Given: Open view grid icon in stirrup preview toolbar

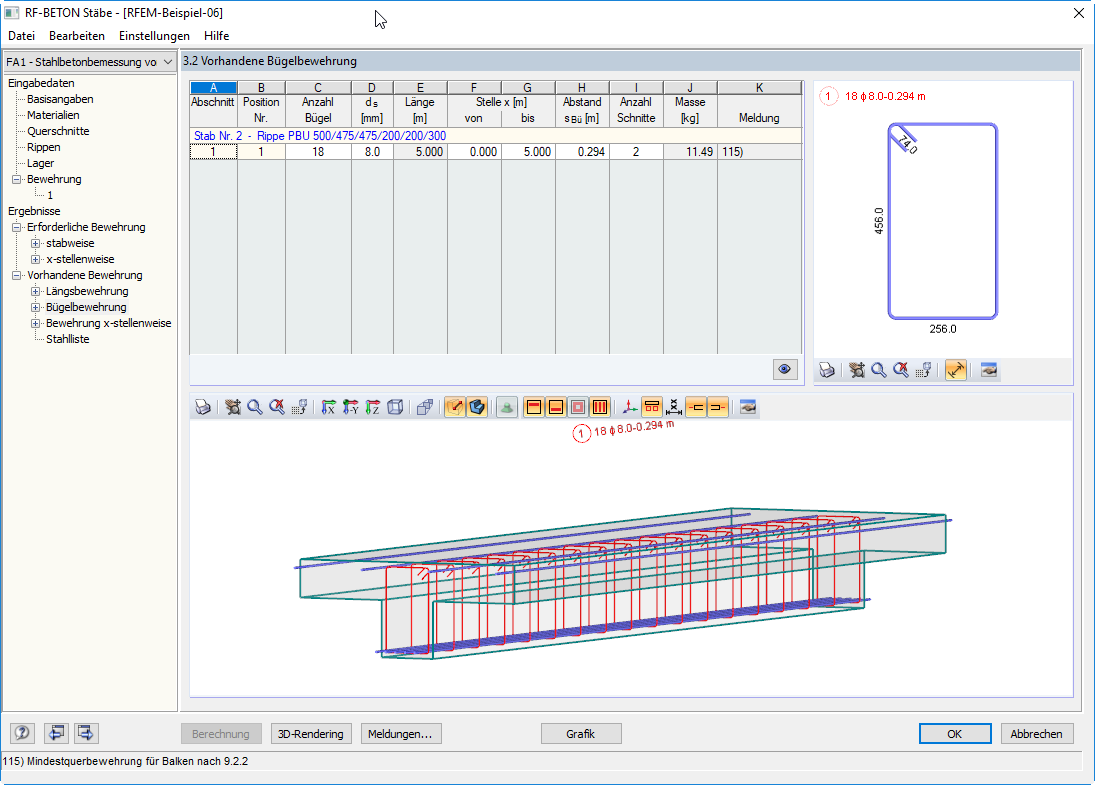Looking at the screenshot, I should pos(924,370).
